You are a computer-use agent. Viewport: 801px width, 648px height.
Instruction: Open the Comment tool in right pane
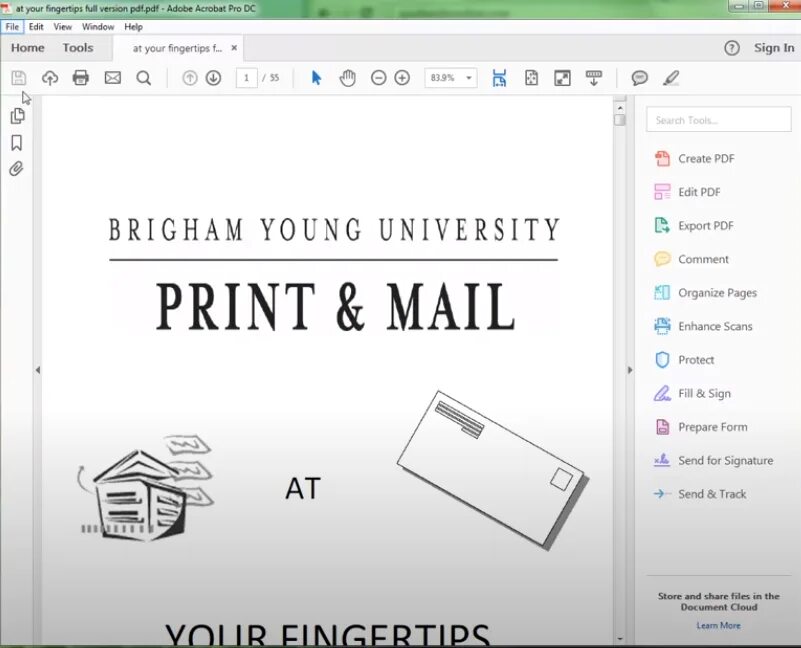[x=691, y=259]
